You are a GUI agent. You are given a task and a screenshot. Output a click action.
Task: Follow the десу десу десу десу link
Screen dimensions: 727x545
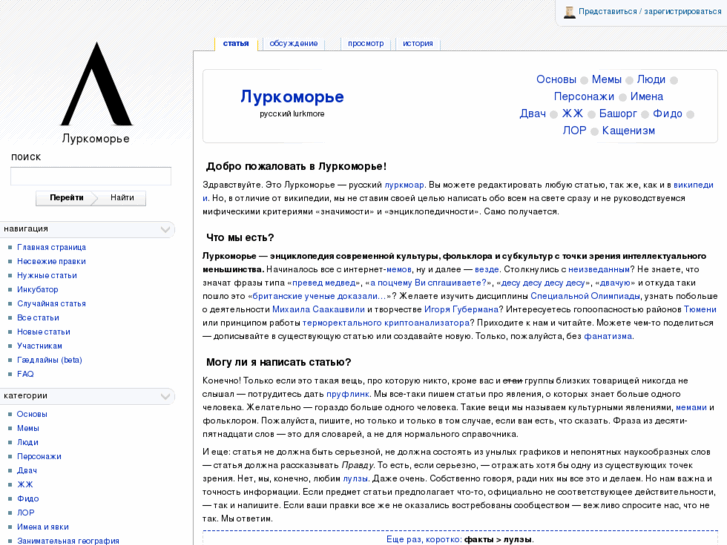[x=543, y=283]
